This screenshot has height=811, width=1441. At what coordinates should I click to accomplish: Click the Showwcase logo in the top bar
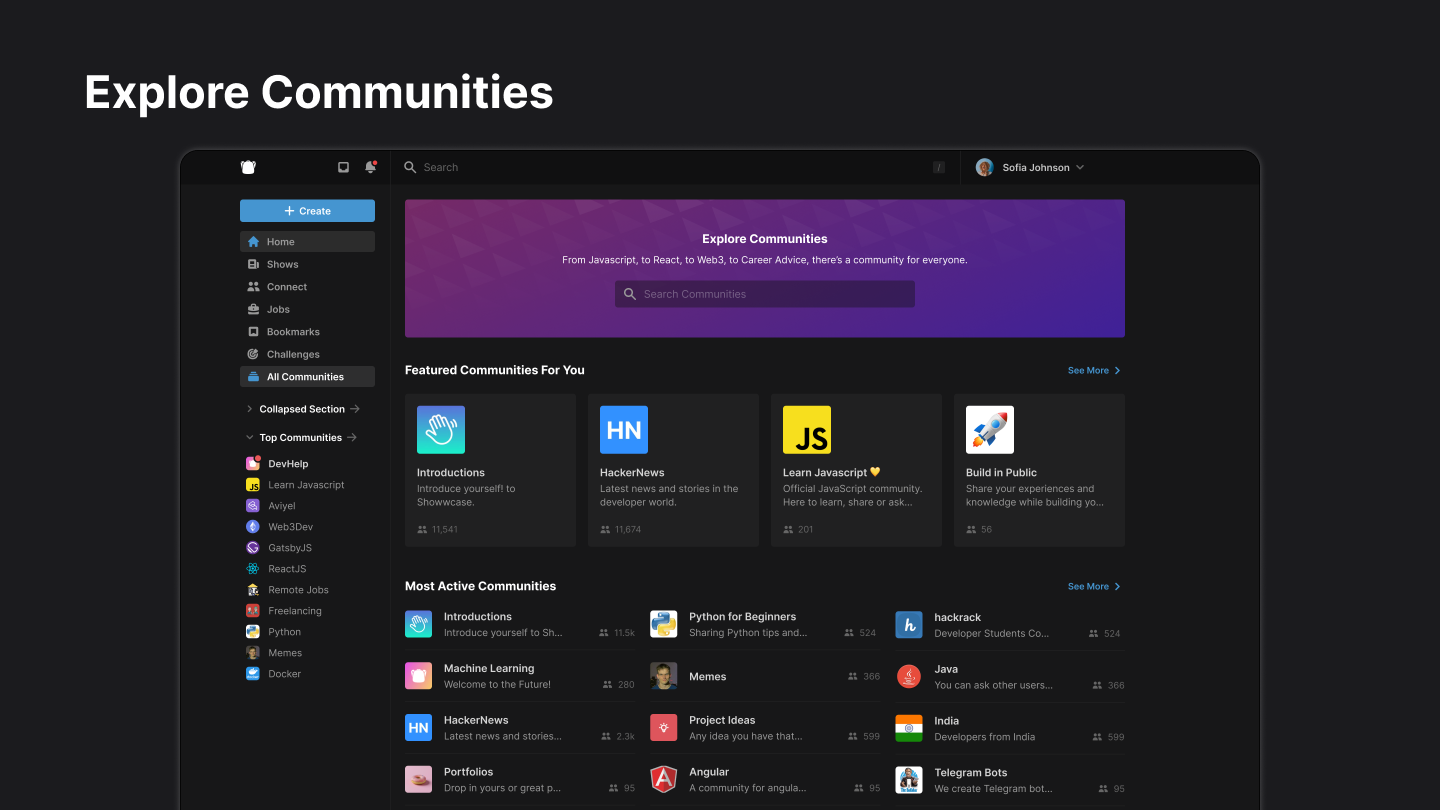pos(248,167)
